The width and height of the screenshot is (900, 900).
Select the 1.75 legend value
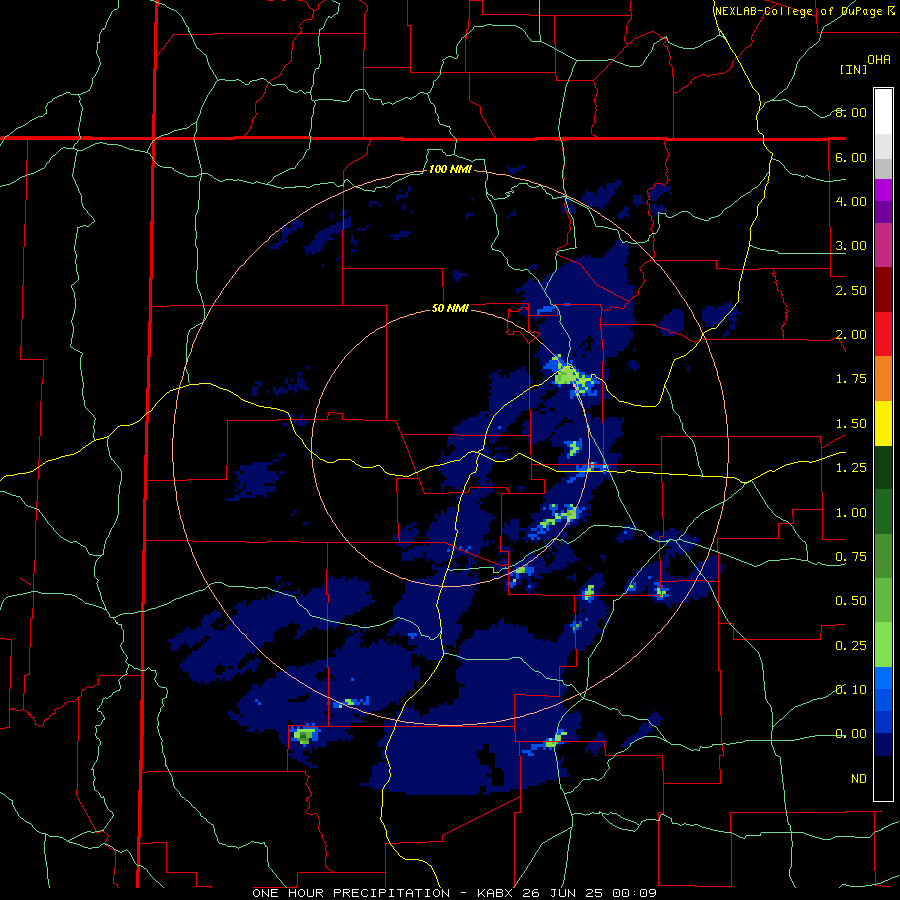(x=851, y=379)
